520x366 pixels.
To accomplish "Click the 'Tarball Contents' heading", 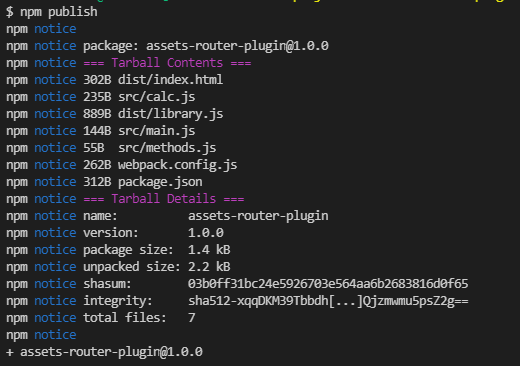I will click(167, 63).
